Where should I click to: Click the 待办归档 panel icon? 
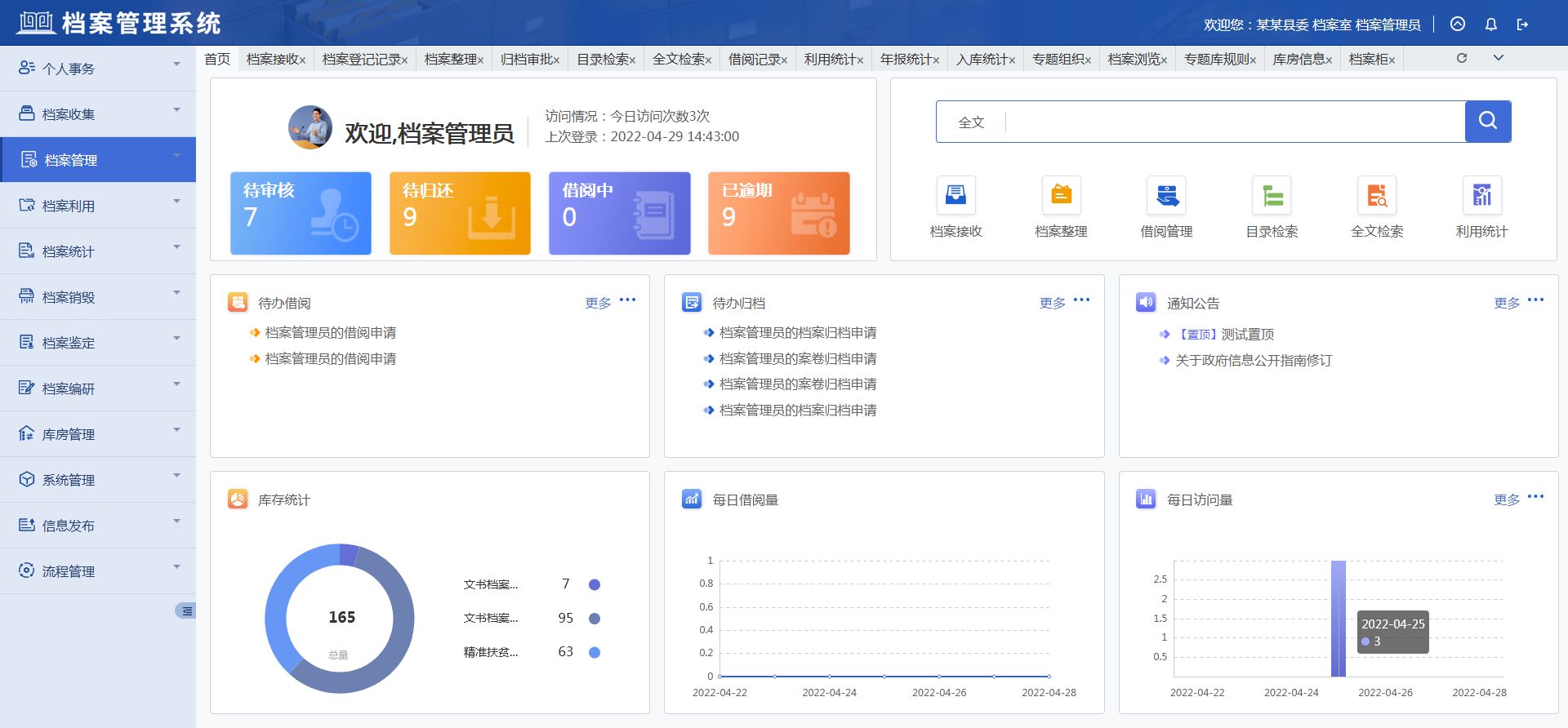coord(692,303)
